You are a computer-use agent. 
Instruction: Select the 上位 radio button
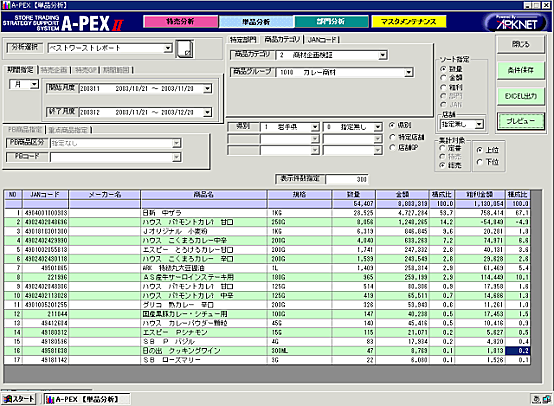click(x=479, y=150)
